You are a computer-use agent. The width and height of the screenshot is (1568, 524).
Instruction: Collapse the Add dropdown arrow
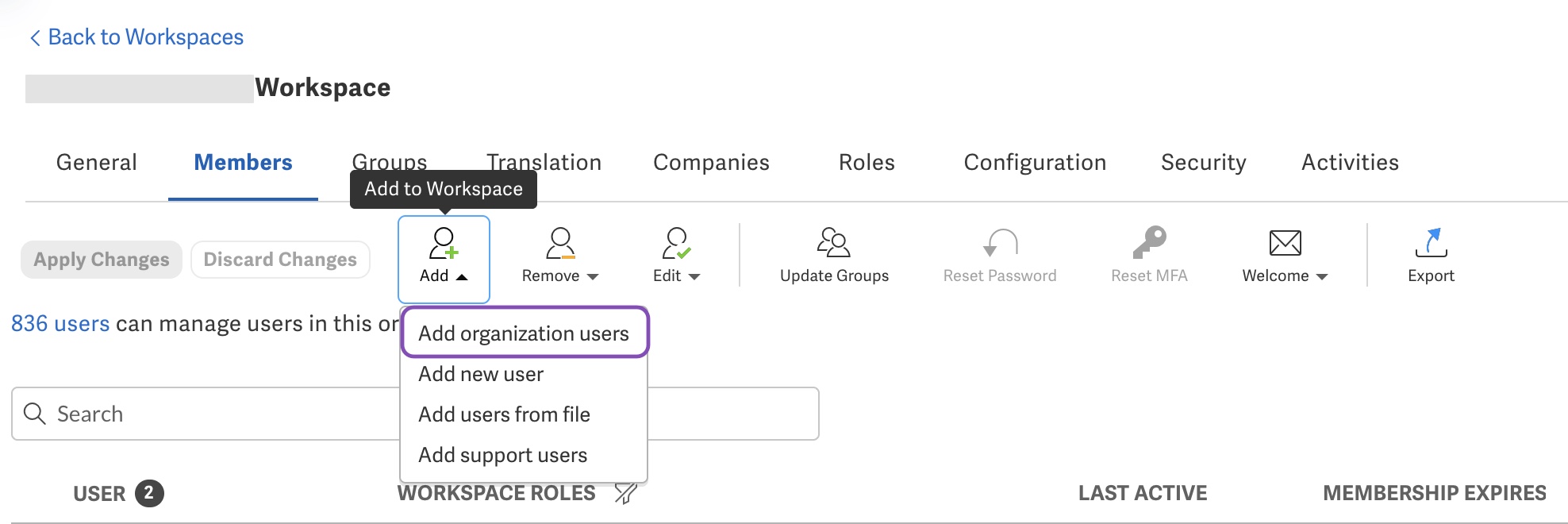click(x=462, y=277)
